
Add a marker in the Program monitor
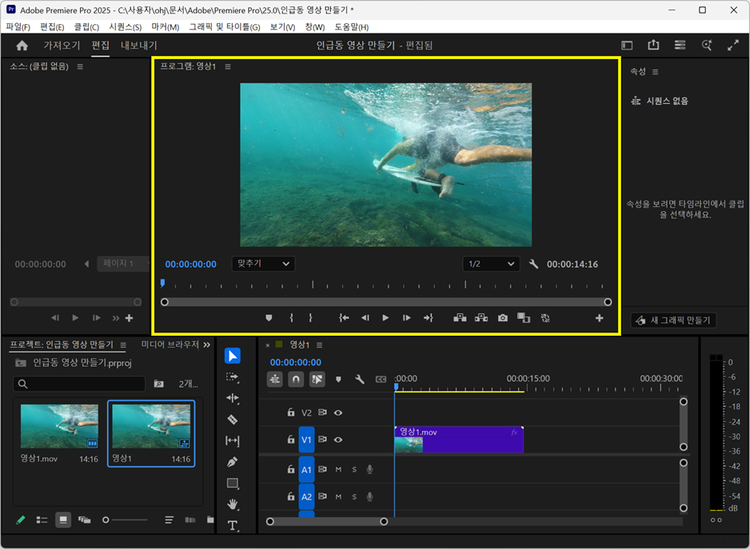click(268, 318)
